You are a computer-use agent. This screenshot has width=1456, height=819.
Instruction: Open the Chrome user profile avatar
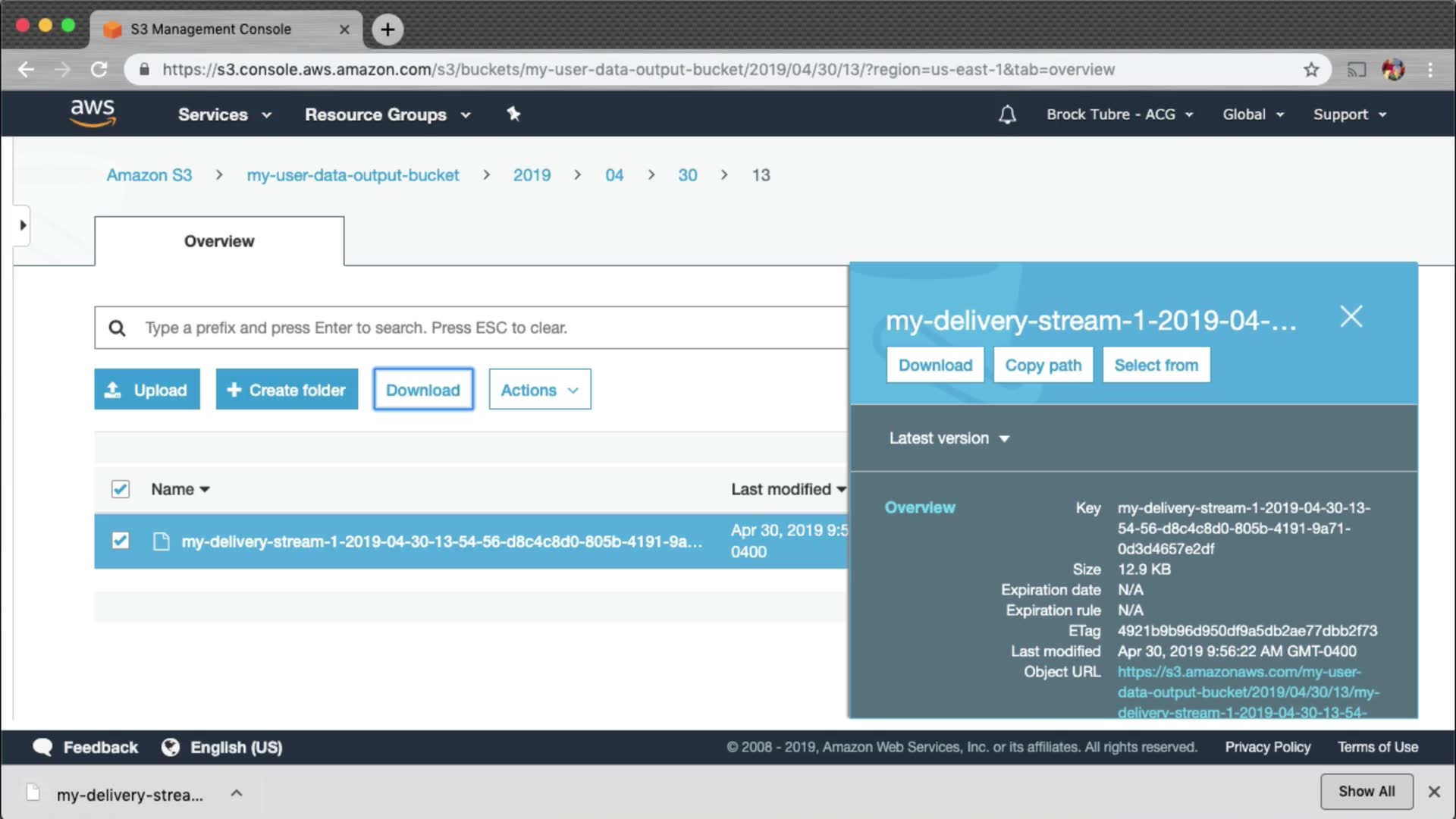point(1393,70)
